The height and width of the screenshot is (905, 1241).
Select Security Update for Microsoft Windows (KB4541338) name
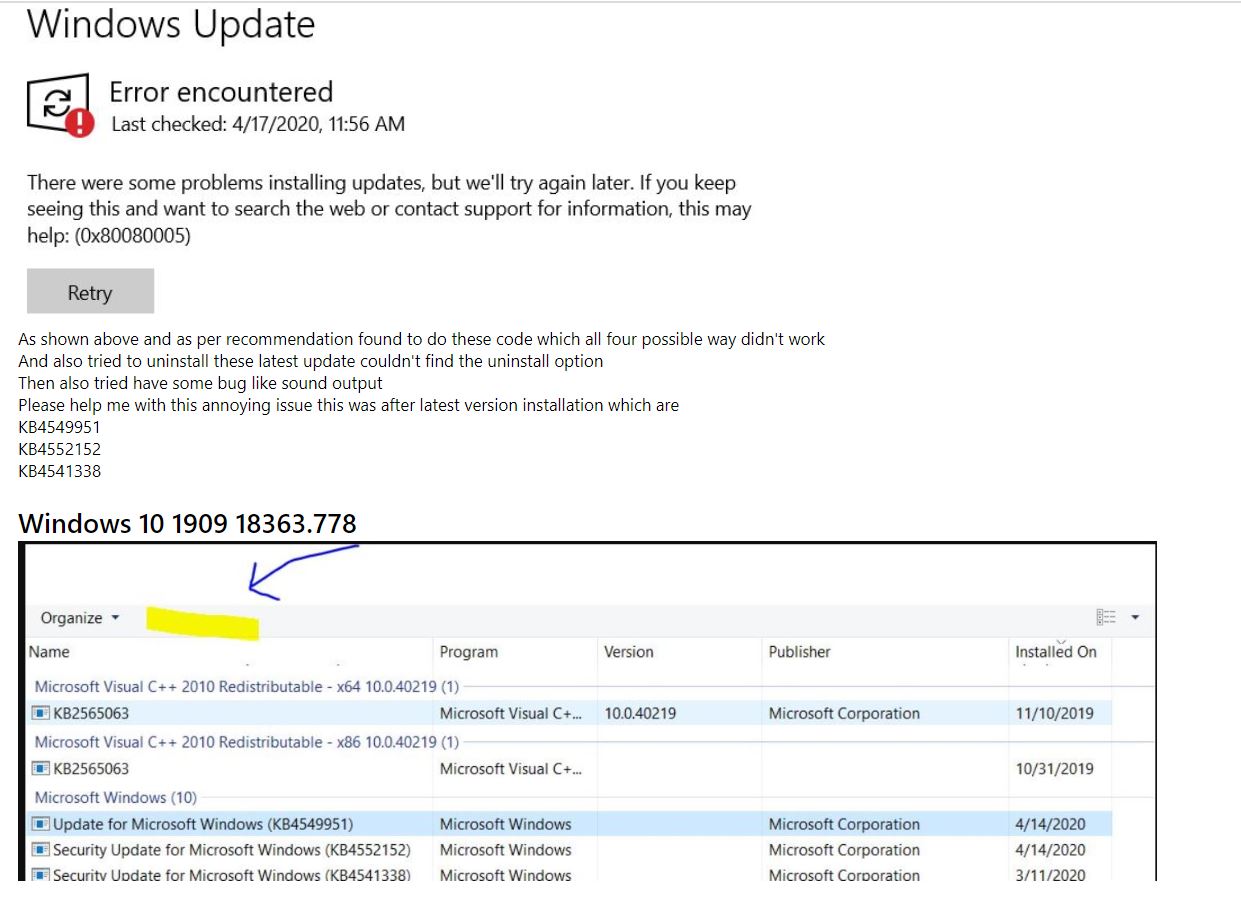tap(232, 875)
